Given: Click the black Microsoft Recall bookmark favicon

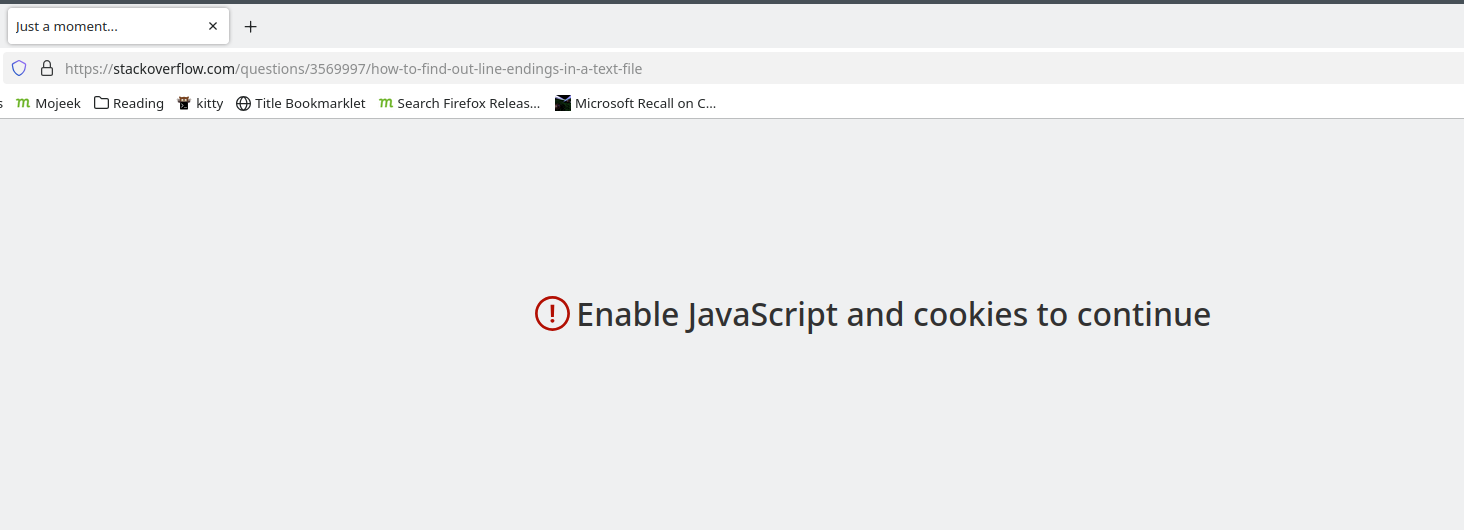Looking at the screenshot, I should point(563,103).
